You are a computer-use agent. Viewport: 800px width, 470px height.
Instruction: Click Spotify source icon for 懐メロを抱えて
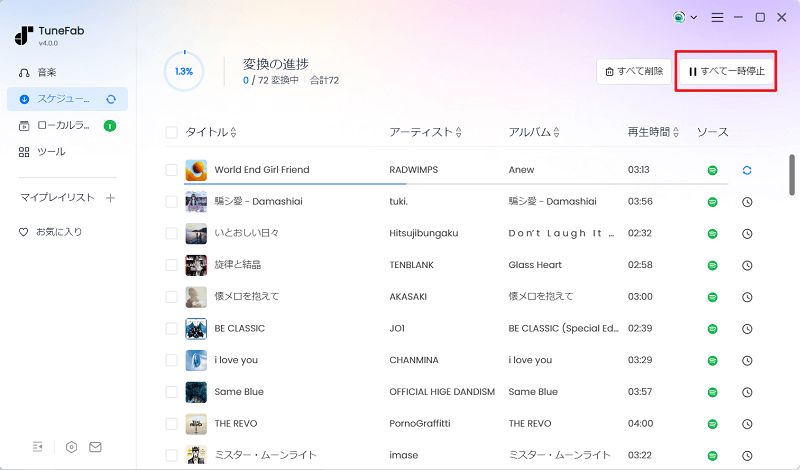(x=713, y=297)
